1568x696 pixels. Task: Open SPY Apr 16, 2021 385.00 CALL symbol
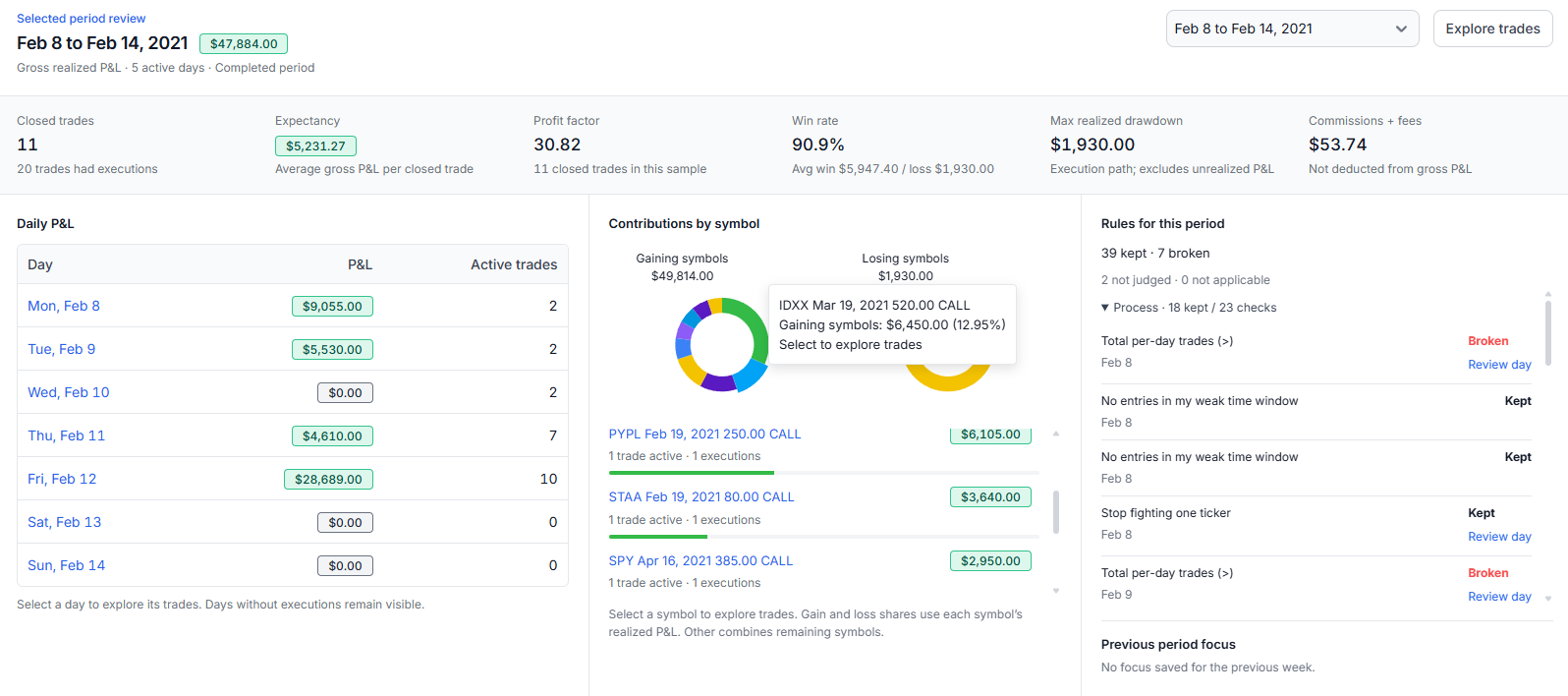click(700, 560)
